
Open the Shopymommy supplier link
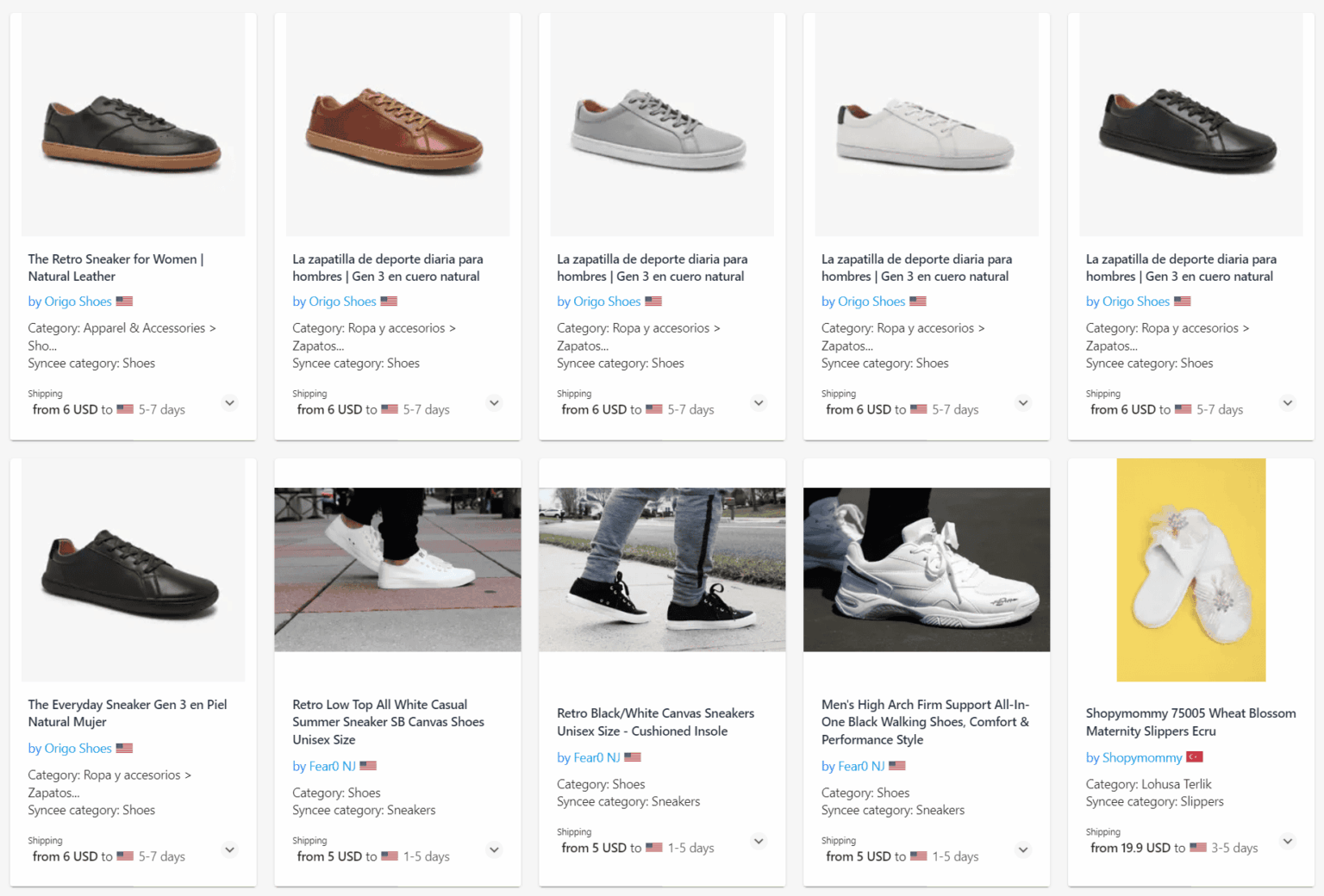1134,757
